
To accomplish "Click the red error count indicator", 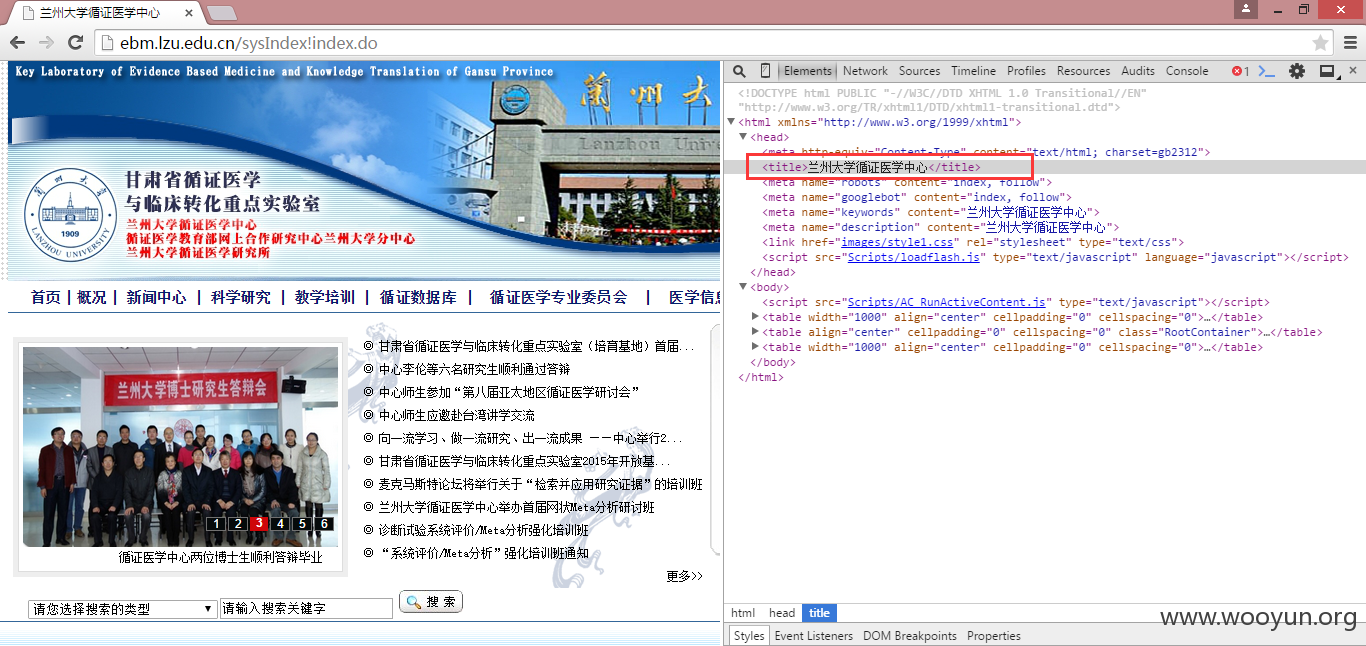I will pyautogui.click(x=1240, y=71).
